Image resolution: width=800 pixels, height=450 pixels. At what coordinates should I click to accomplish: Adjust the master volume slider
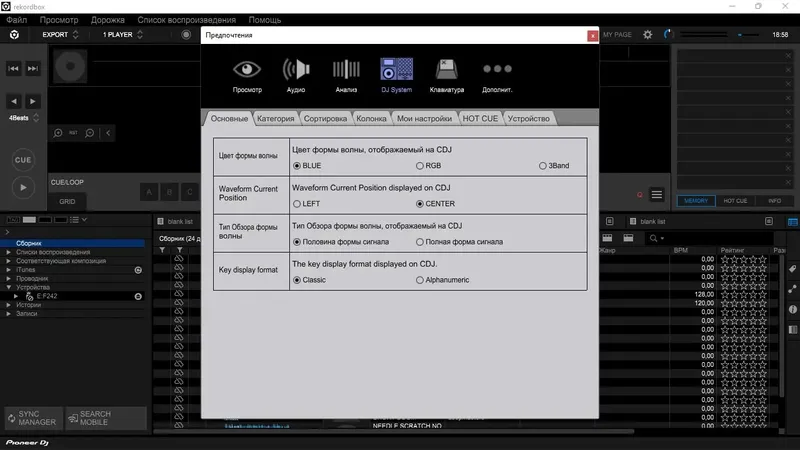pos(747,35)
